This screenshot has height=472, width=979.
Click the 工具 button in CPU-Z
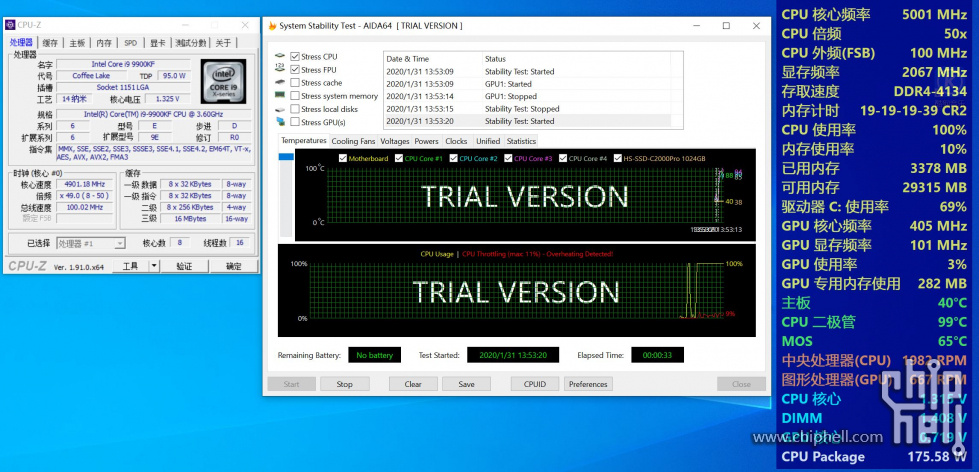click(130, 267)
